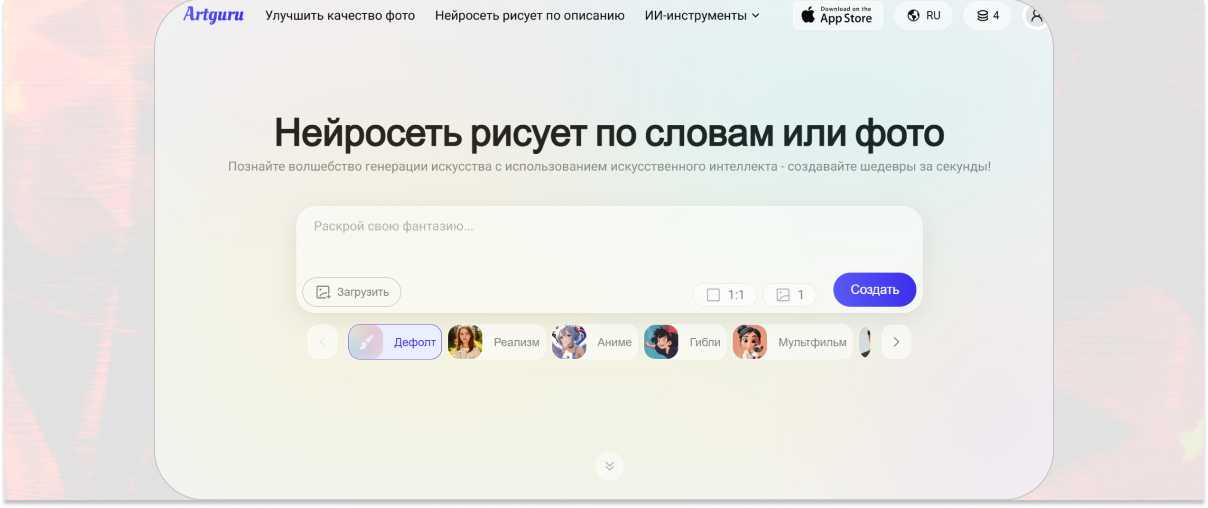The width and height of the screenshot is (1208, 508).
Task: Open the image count selector showing 1
Action: click(x=790, y=295)
